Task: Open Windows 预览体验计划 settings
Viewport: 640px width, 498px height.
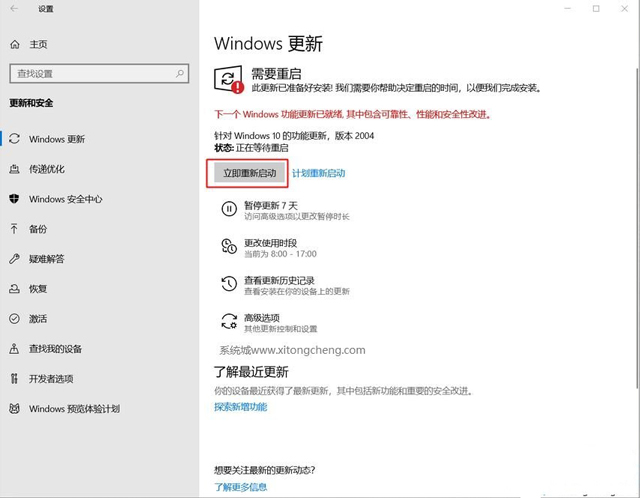Action: pyautogui.click(x=74, y=409)
